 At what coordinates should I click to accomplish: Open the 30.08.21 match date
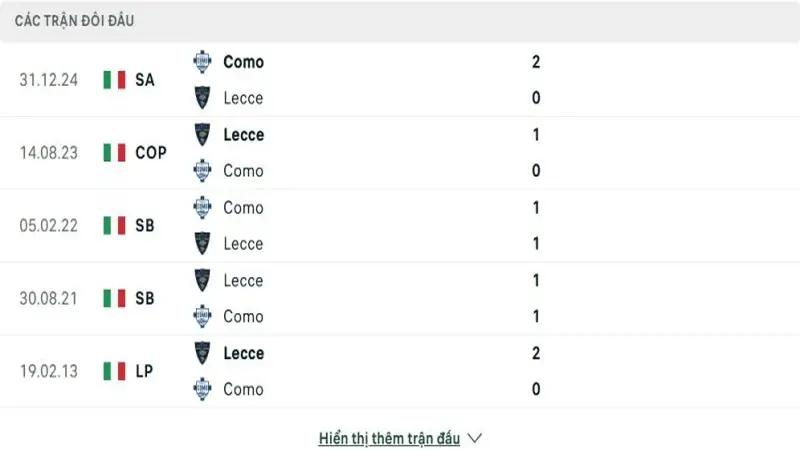pos(48,298)
